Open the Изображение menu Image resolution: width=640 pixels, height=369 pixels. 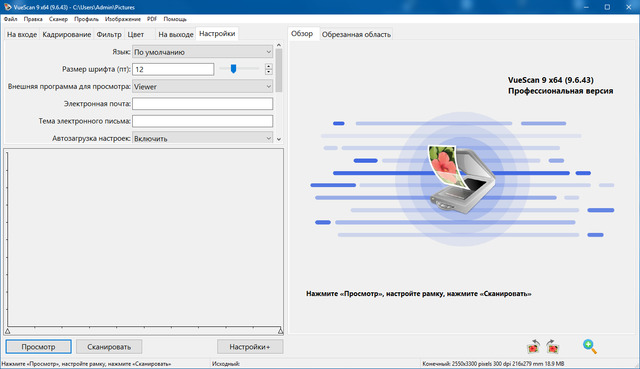(x=122, y=19)
